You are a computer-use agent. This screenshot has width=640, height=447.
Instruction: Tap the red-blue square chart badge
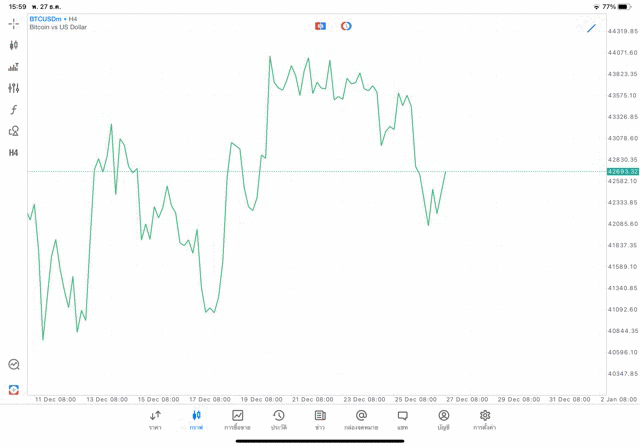pyautogui.click(x=320, y=26)
